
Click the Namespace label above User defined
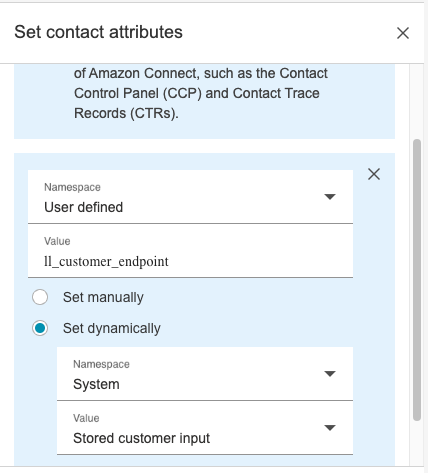pyautogui.click(x=72, y=187)
